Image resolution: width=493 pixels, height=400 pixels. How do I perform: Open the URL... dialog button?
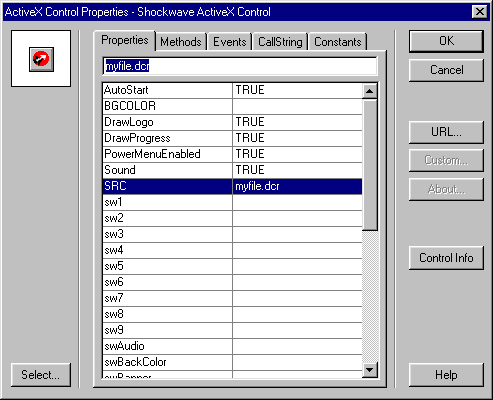click(446, 132)
